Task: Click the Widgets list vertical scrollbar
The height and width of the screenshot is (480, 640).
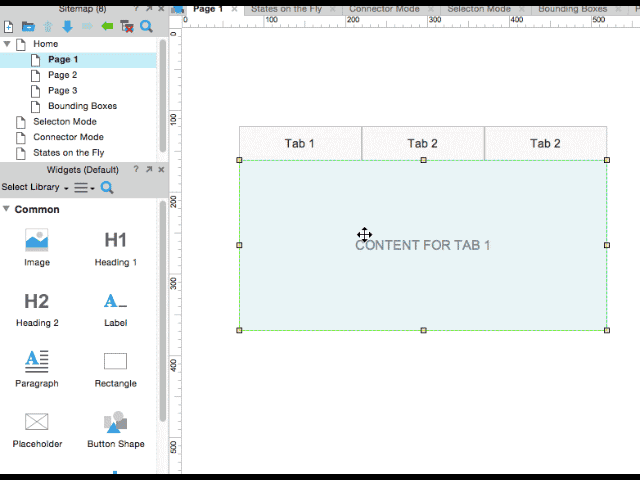Action: point(163,311)
